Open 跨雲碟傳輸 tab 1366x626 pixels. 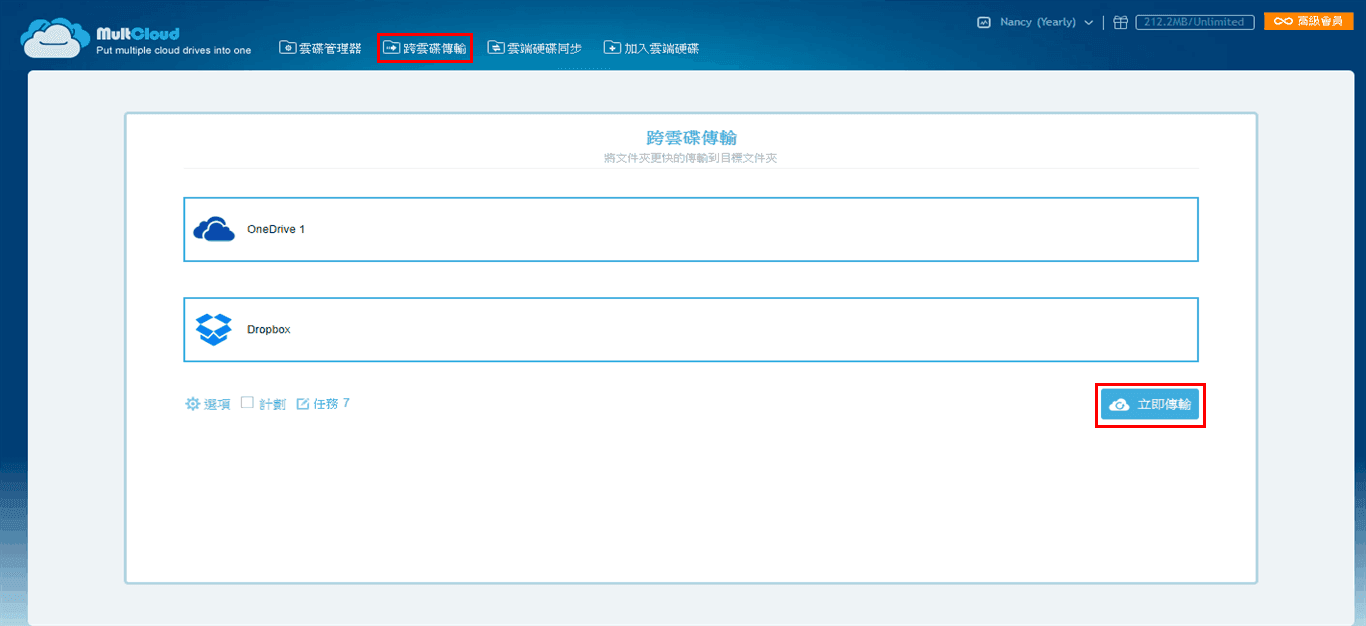425,47
